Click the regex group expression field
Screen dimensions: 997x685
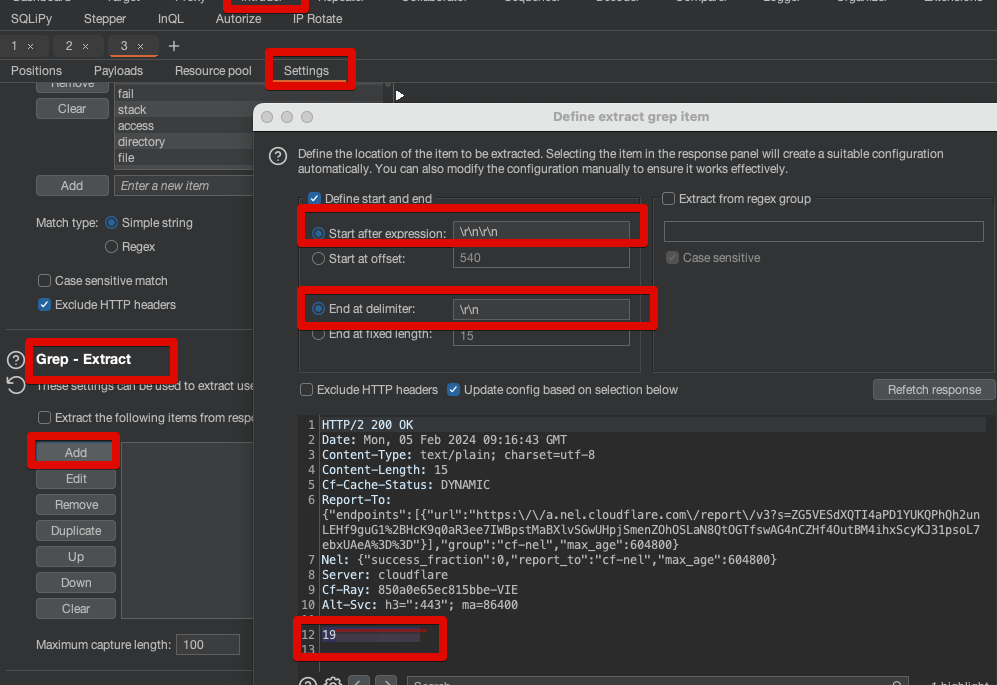click(x=823, y=232)
